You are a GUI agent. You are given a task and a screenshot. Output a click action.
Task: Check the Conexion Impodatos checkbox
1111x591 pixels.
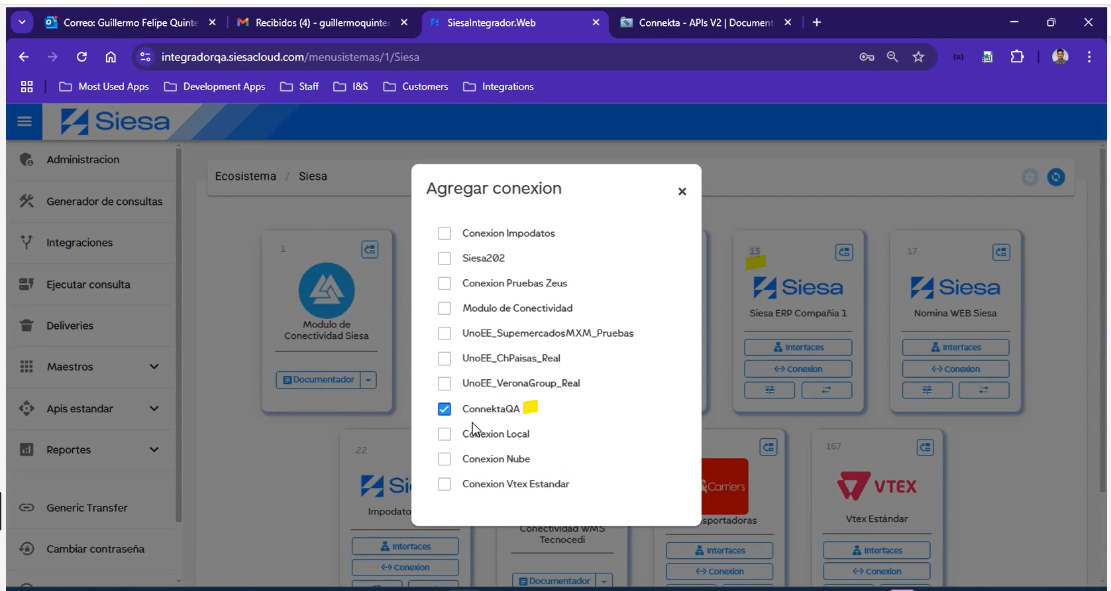coord(445,233)
